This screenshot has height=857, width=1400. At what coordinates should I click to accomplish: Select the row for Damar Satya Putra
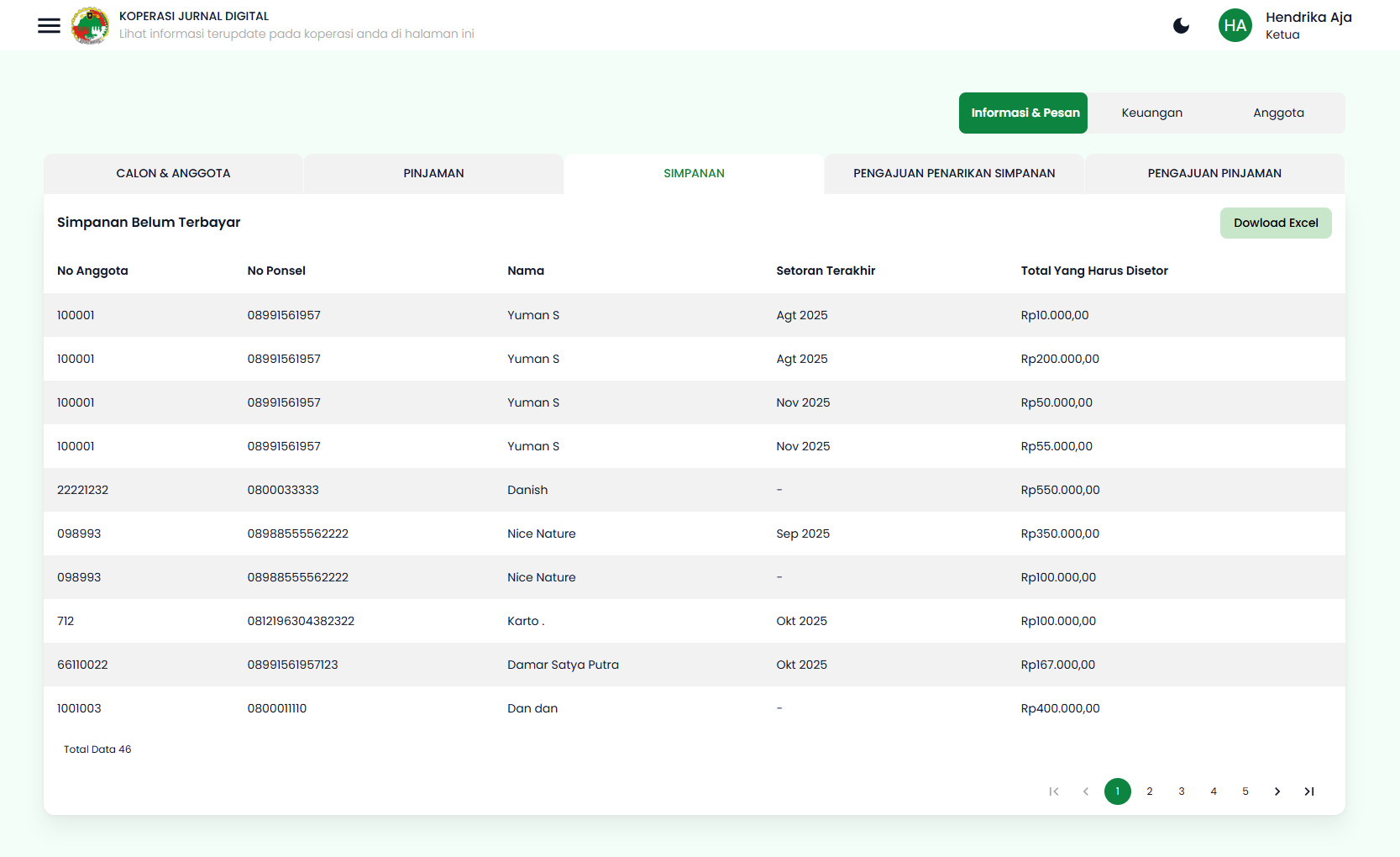(563, 665)
